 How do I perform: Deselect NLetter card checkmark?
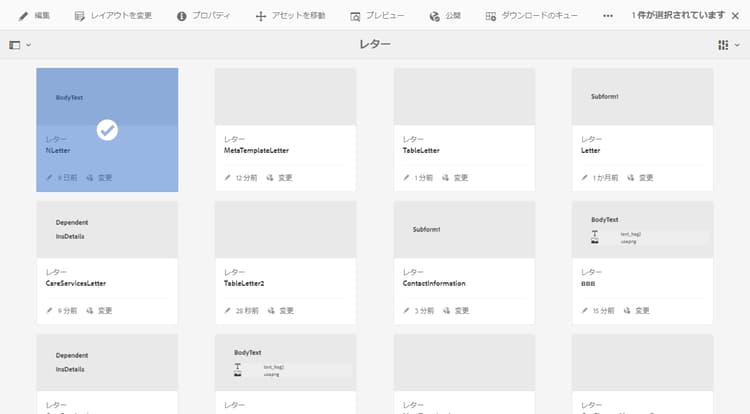[107, 130]
